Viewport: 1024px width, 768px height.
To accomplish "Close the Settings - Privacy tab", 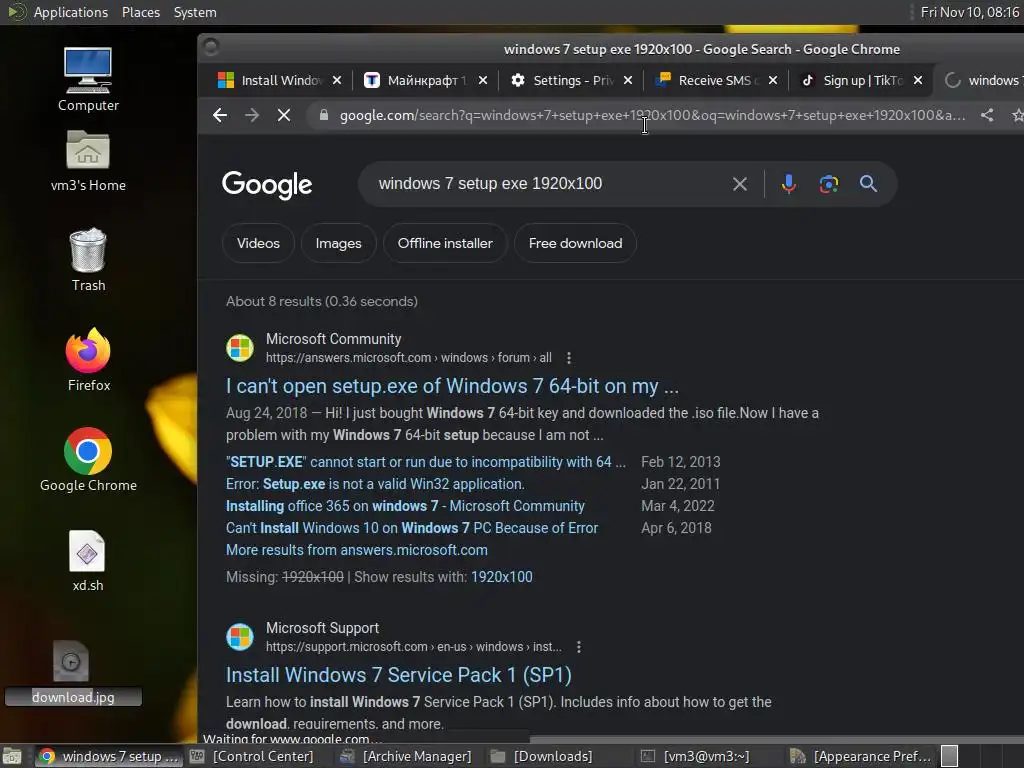I will click(628, 80).
